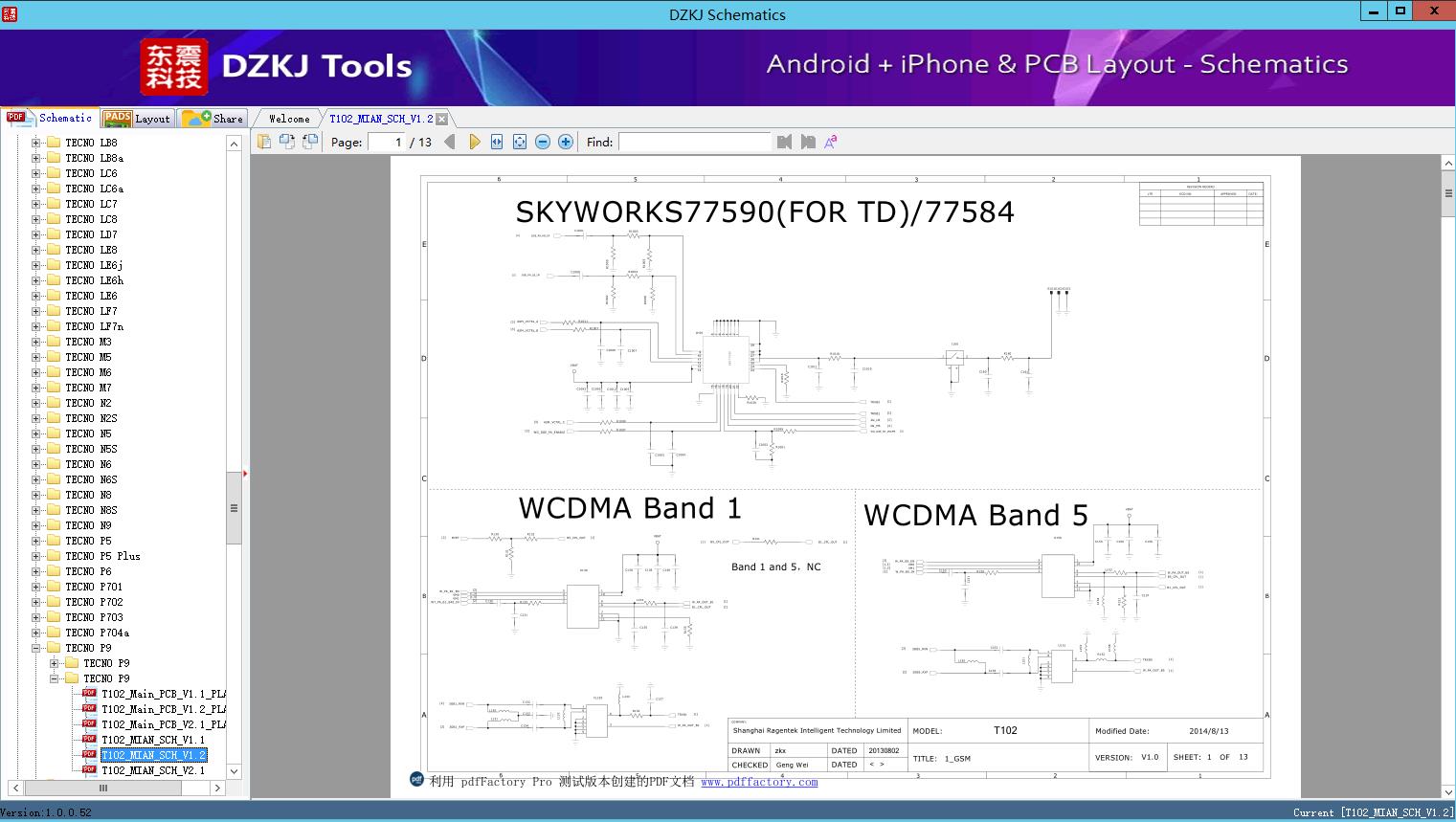
Task: Expand the TECNO P701 folder
Action: pyautogui.click(x=36, y=587)
